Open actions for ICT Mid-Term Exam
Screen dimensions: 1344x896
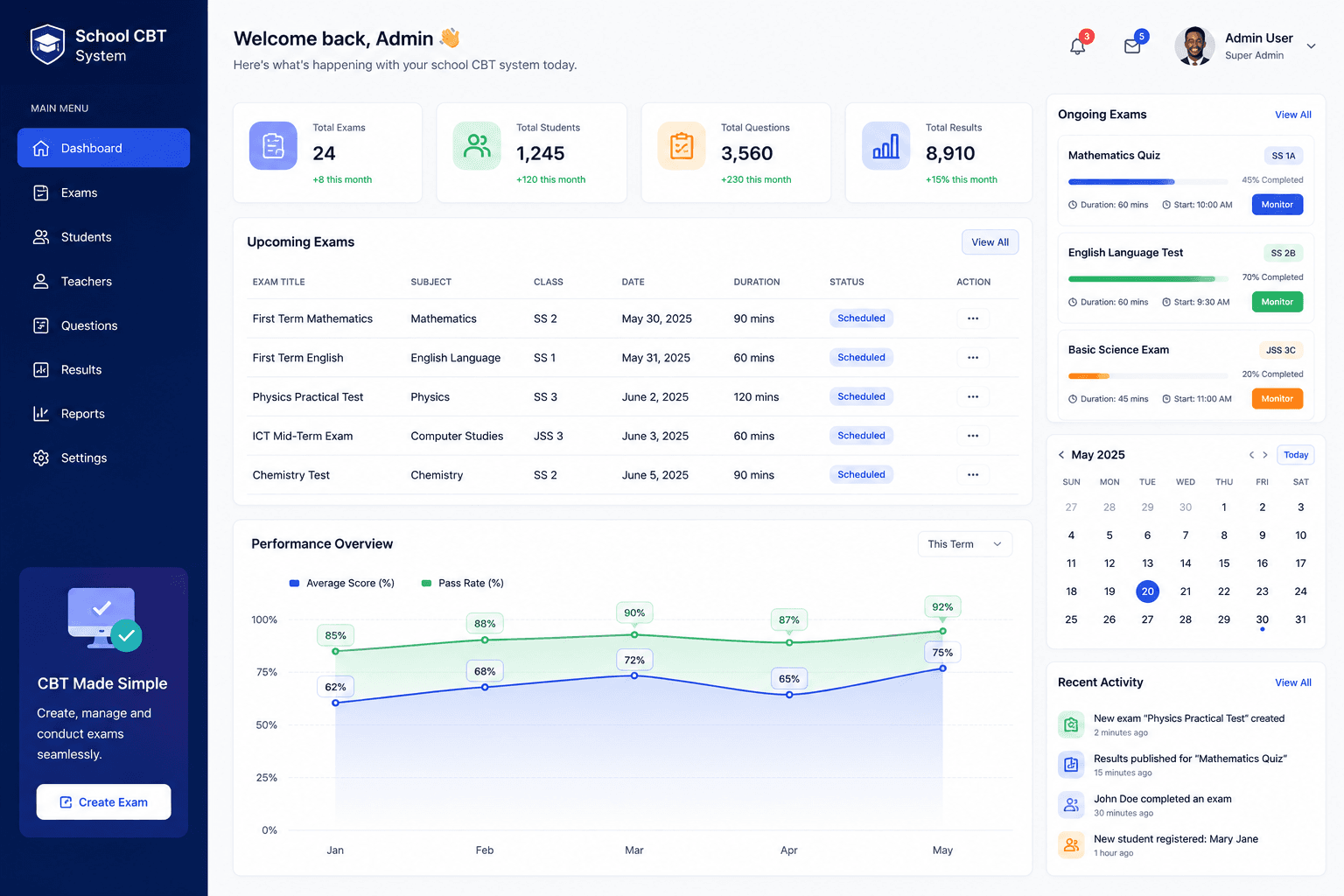[x=973, y=436]
